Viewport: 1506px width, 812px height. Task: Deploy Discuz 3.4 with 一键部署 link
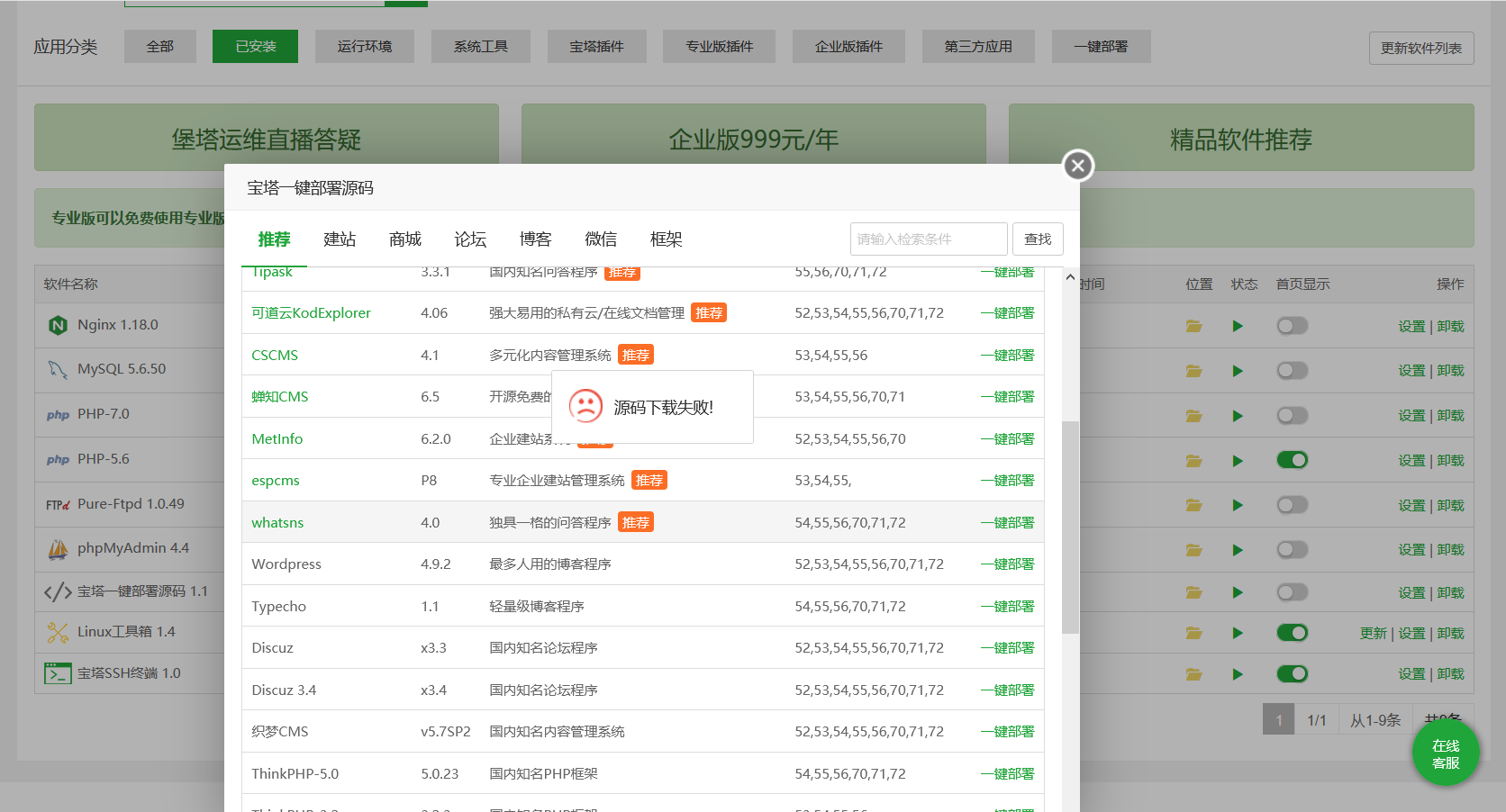[x=1007, y=690]
